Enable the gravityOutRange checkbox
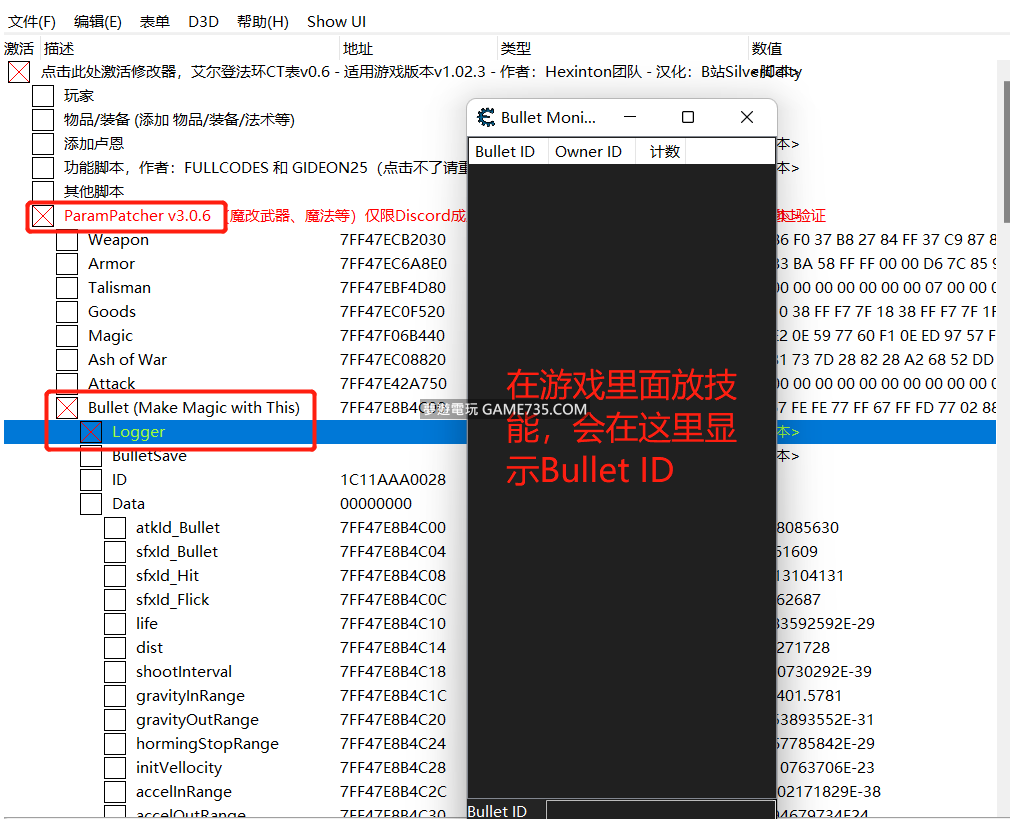This screenshot has height=819, width=1010. click(x=115, y=720)
